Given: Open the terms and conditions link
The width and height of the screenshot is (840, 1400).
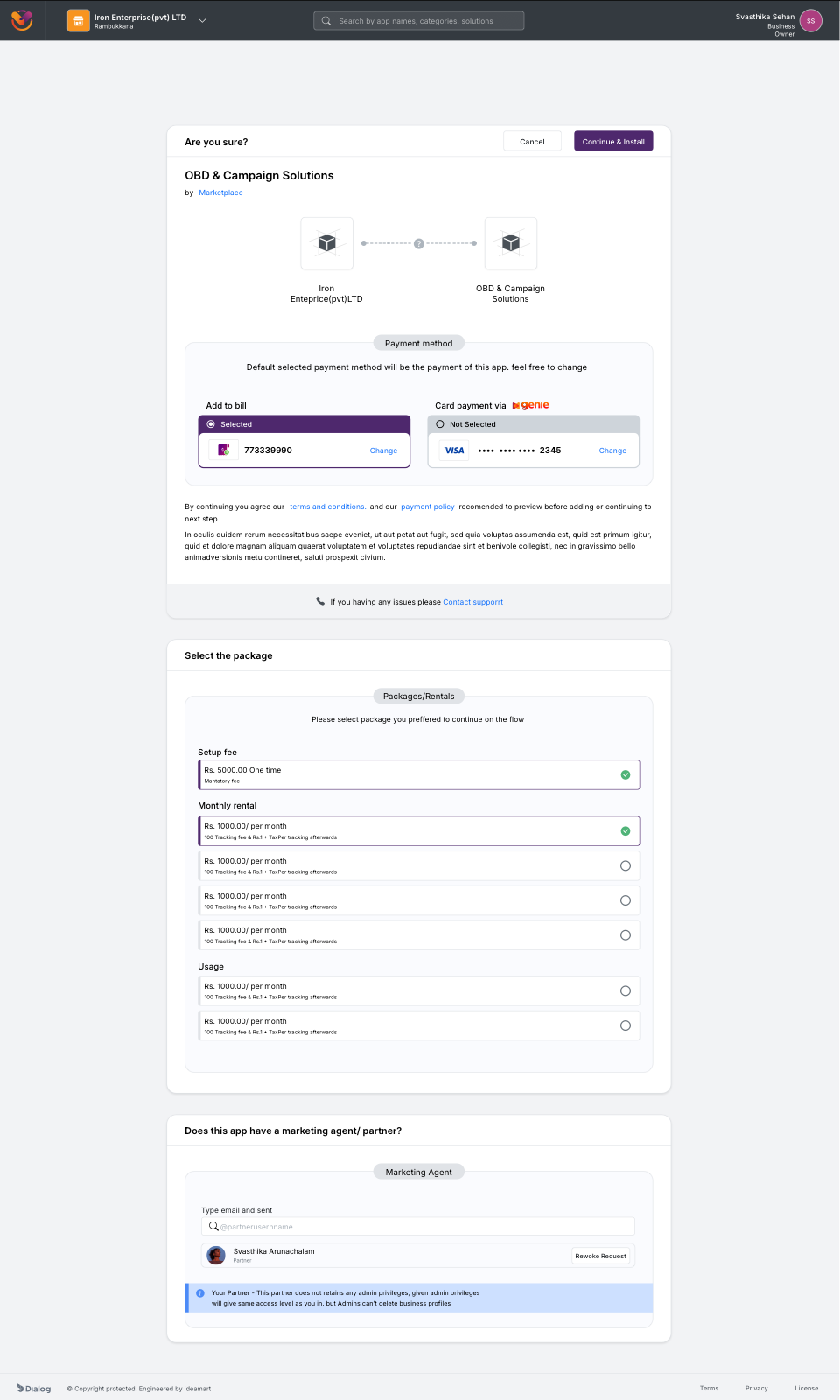Looking at the screenshot, I should (327, 507).
